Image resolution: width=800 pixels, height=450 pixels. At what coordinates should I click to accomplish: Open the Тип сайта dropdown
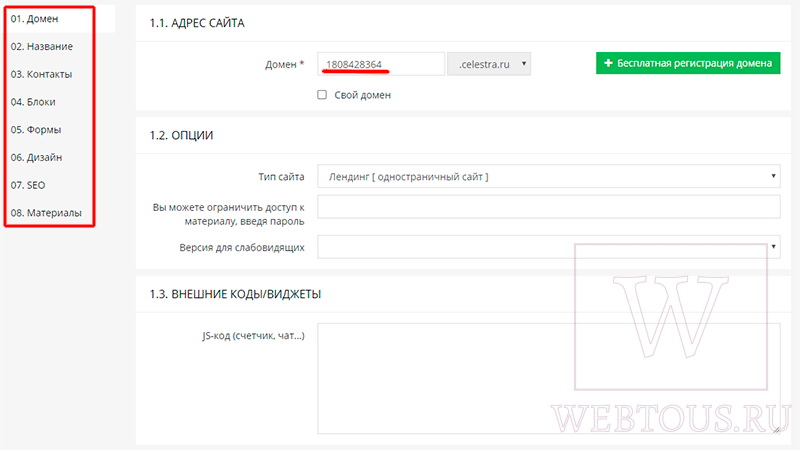point(548,177)
